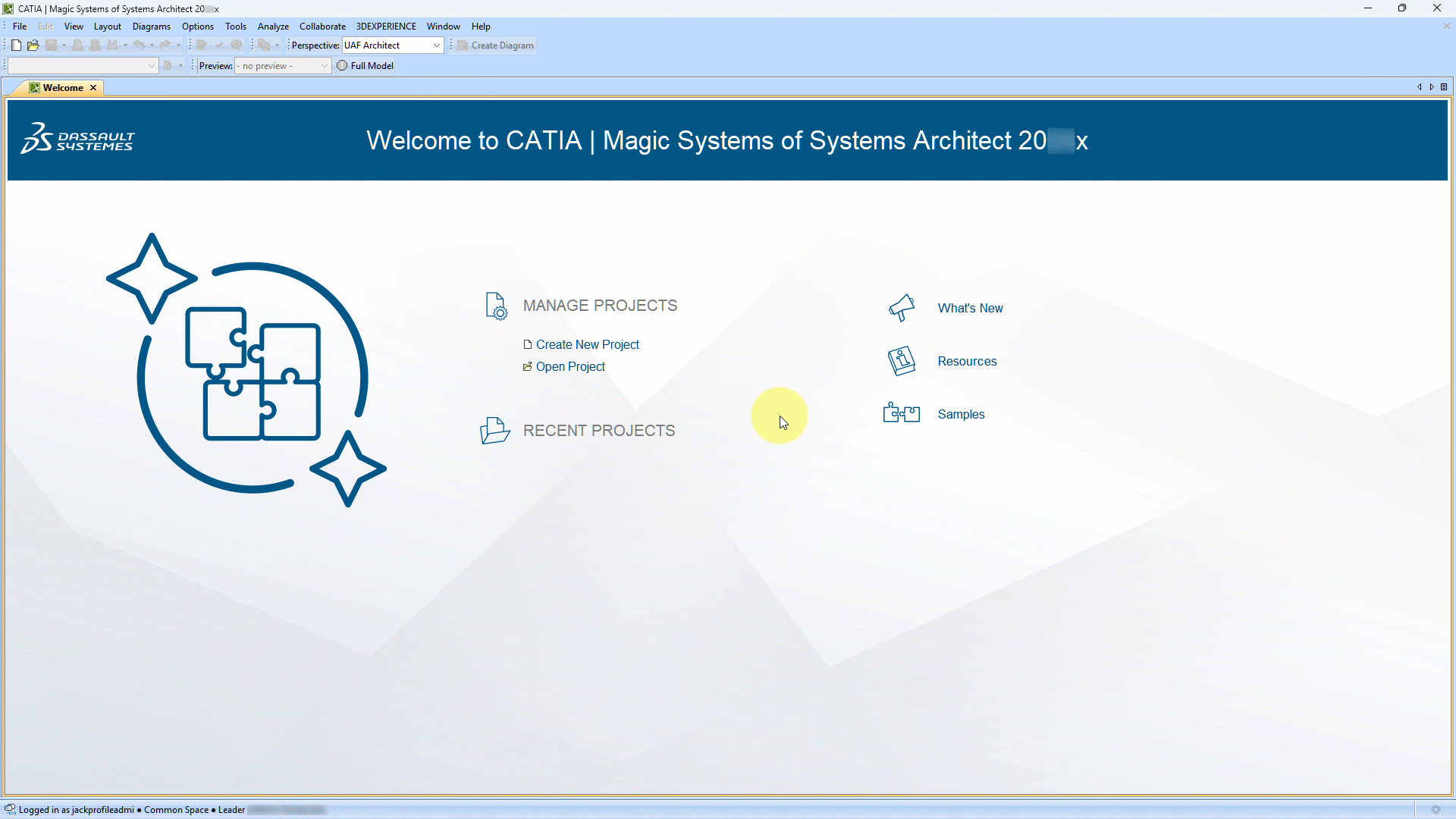1456x819 pixels.
Task: Open the empty combo box in second toolbar
Action: pyautogui.click(x=151, y=66)
